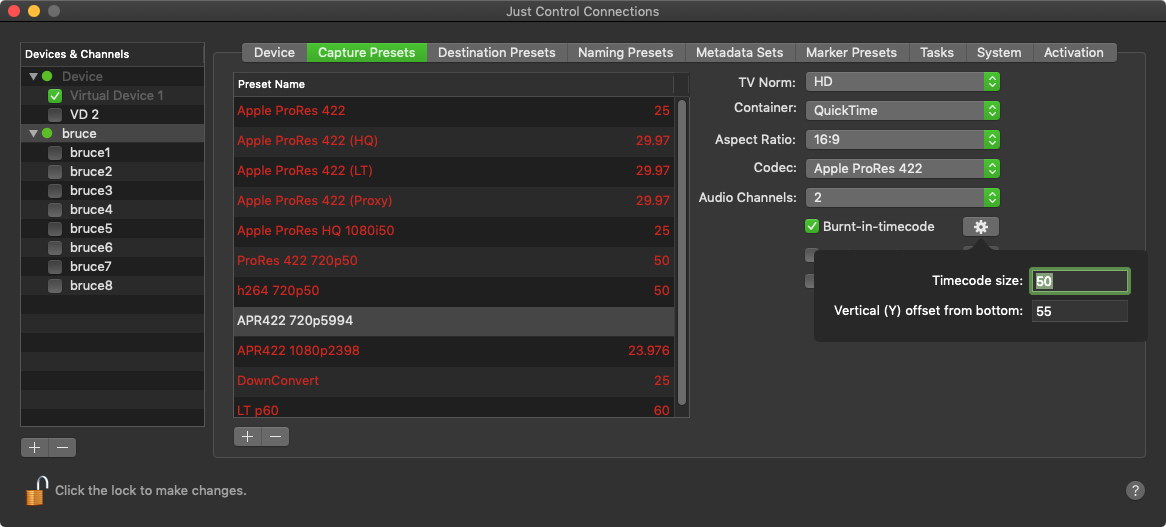Check the bruce8 channel checkbox
Image resolution: width=1166 pixels, height=527 pixels.
click(54, 285)
